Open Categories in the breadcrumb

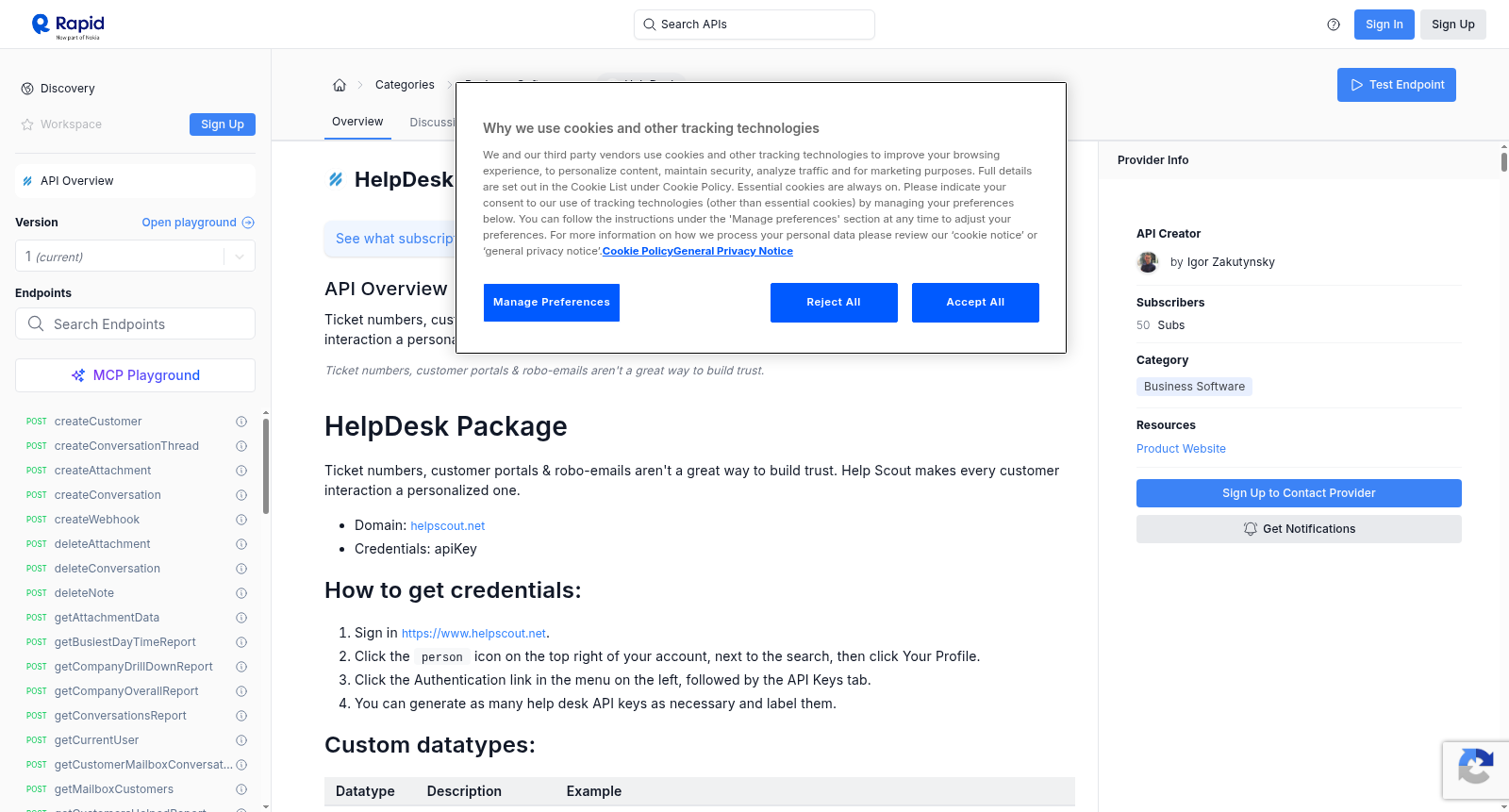coord(405,85)
